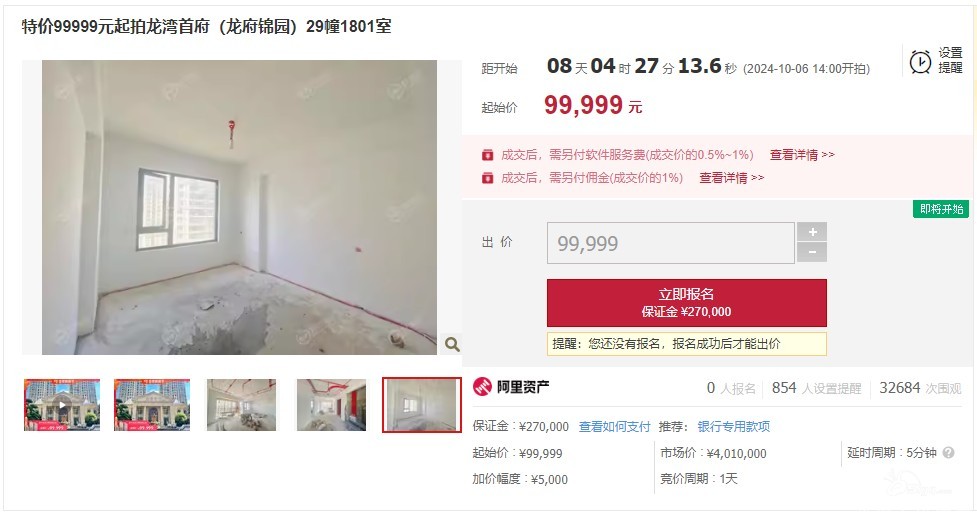Click the 立即报名 registration button
Viewport: 977px width, 522px height.
tap(687, 303)
